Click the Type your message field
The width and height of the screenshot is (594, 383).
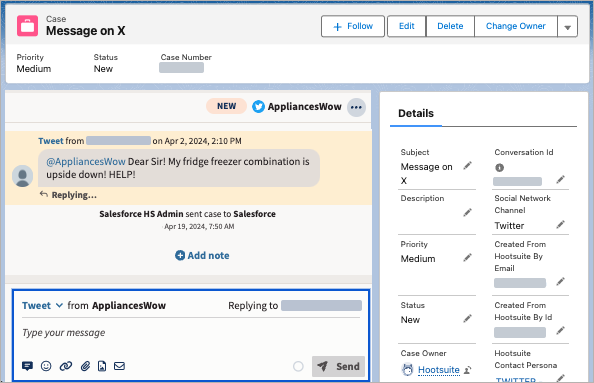191,333
